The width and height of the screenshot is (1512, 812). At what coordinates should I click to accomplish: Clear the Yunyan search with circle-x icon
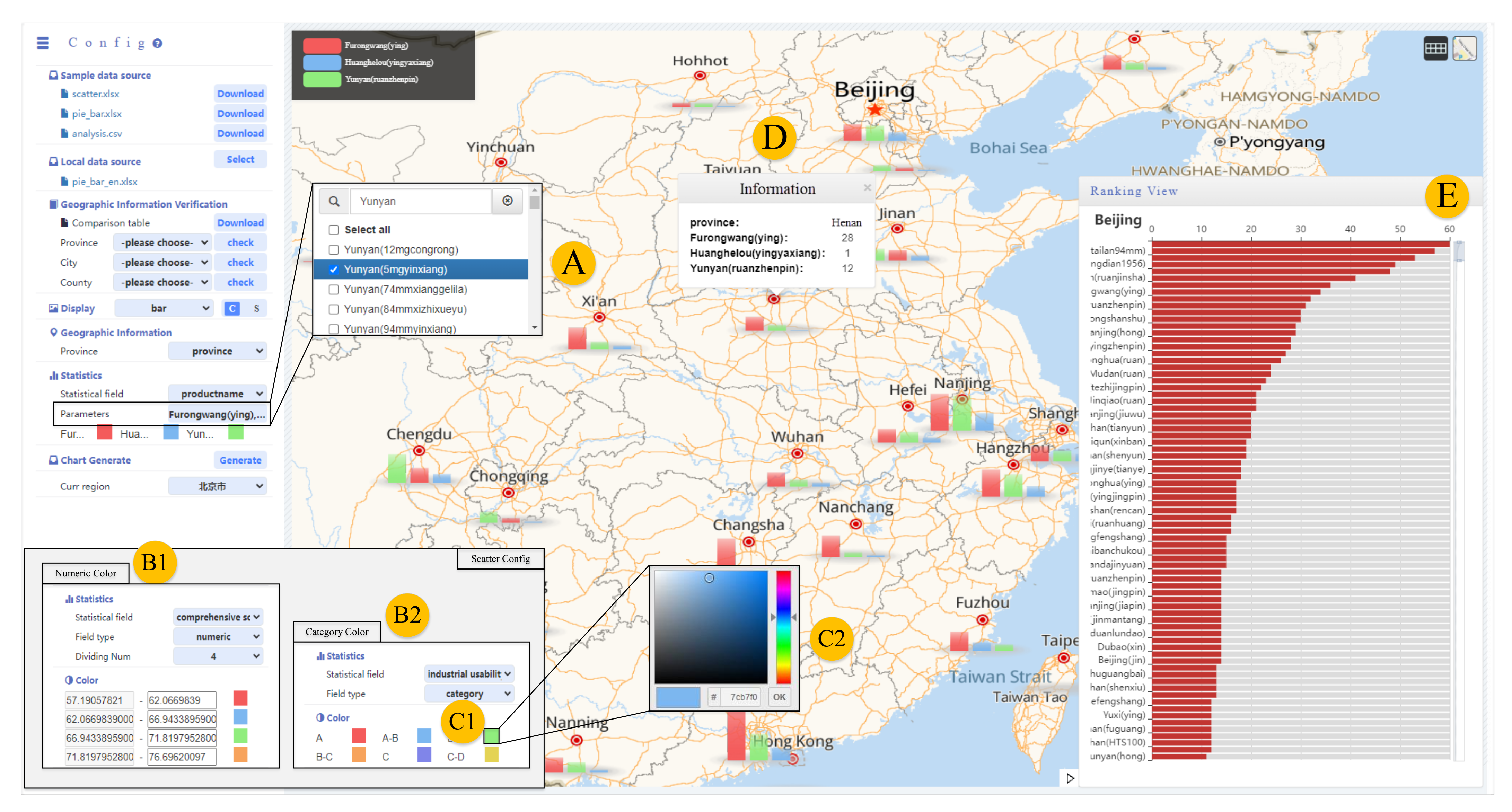(x=507, y=201)
